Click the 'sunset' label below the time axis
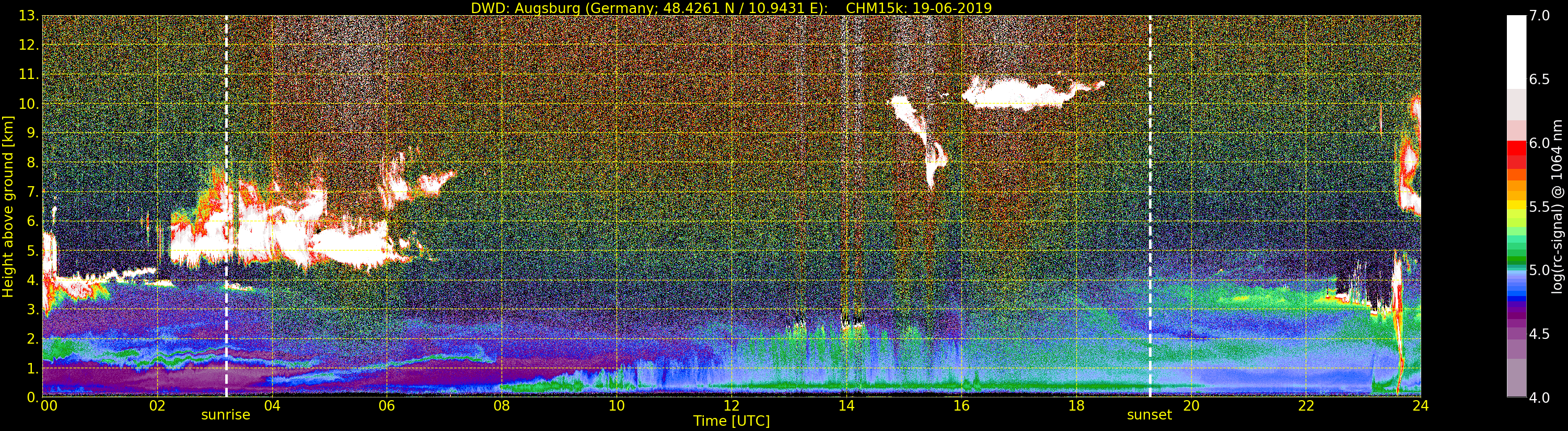 click(1149, 415)
